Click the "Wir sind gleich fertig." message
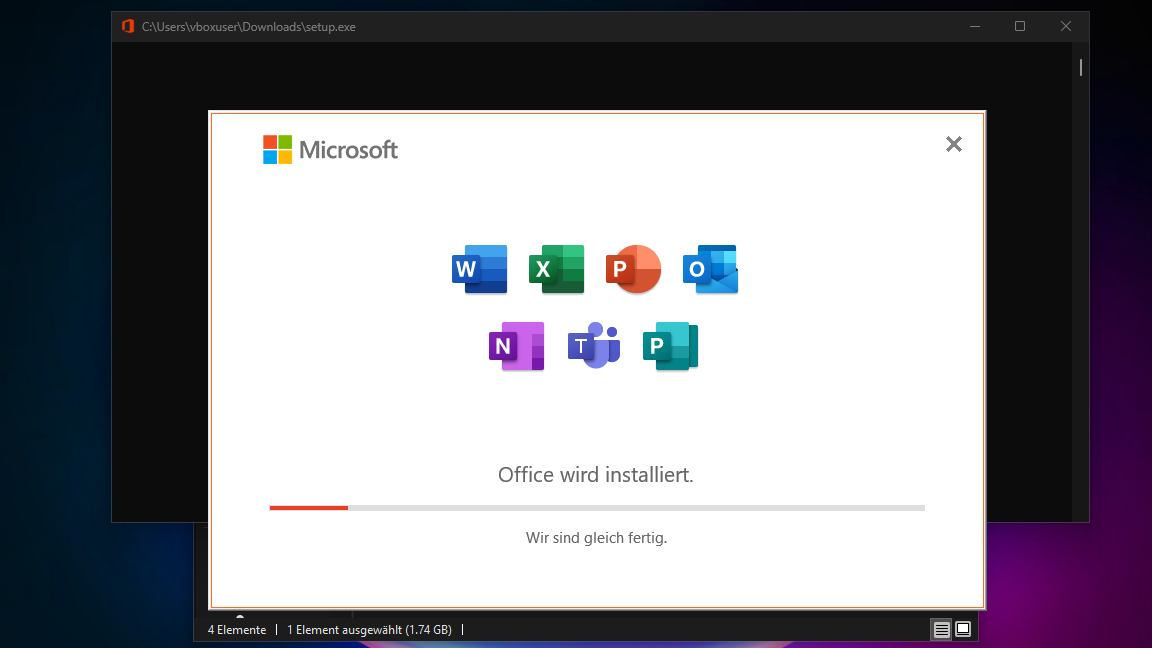The width and height of the screenshot is (1152, 648). 596,538
